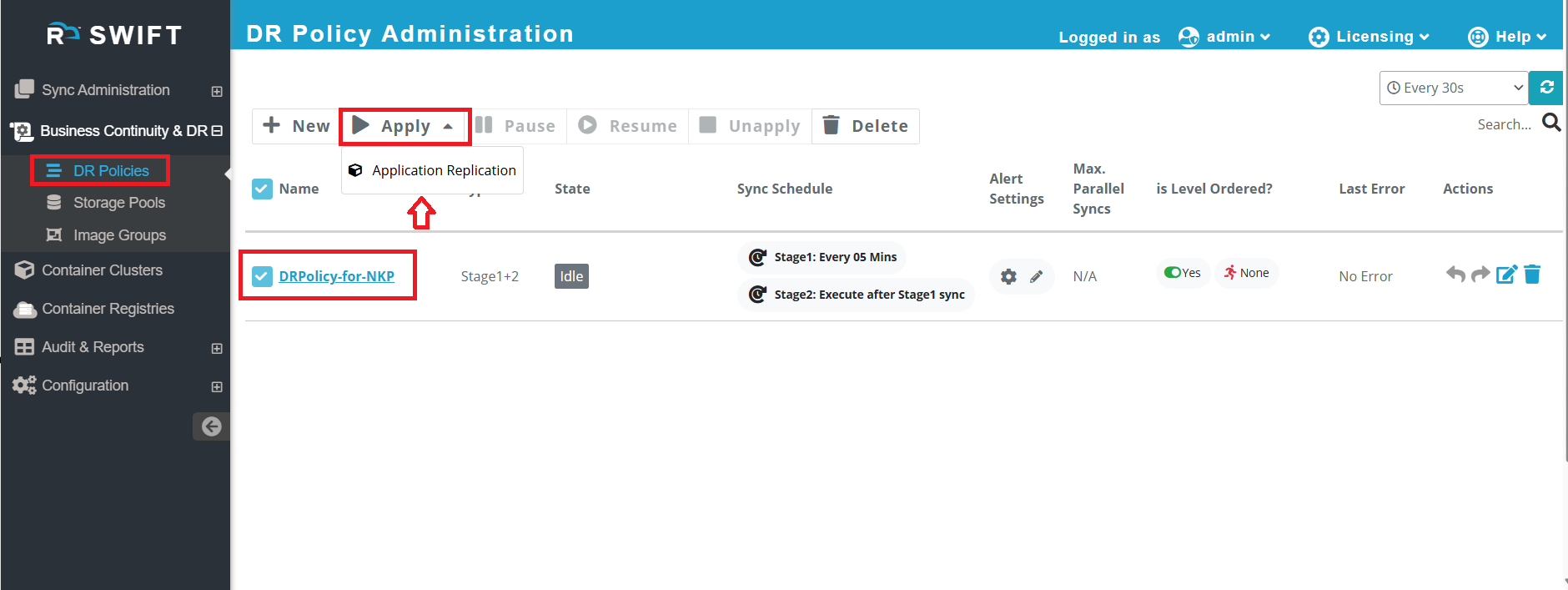Open the Apply dropdown button
The height and width of the screenshot is (590, 1568).
pos(405,126)
